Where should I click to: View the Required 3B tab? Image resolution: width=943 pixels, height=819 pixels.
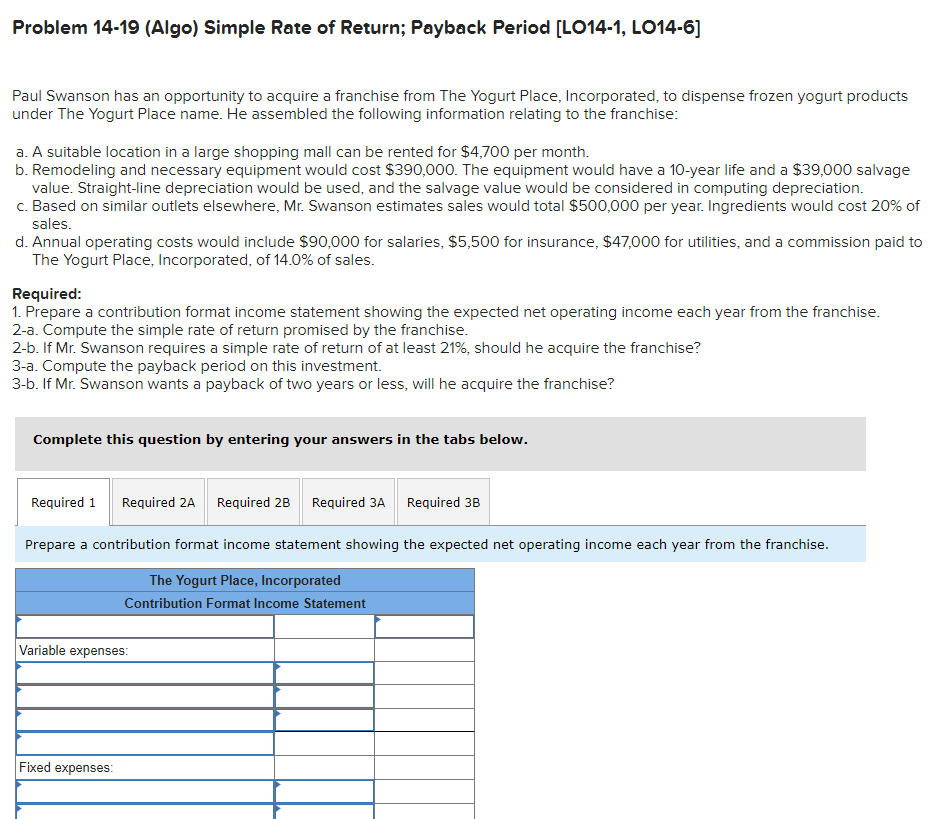[x=442, y=502]
